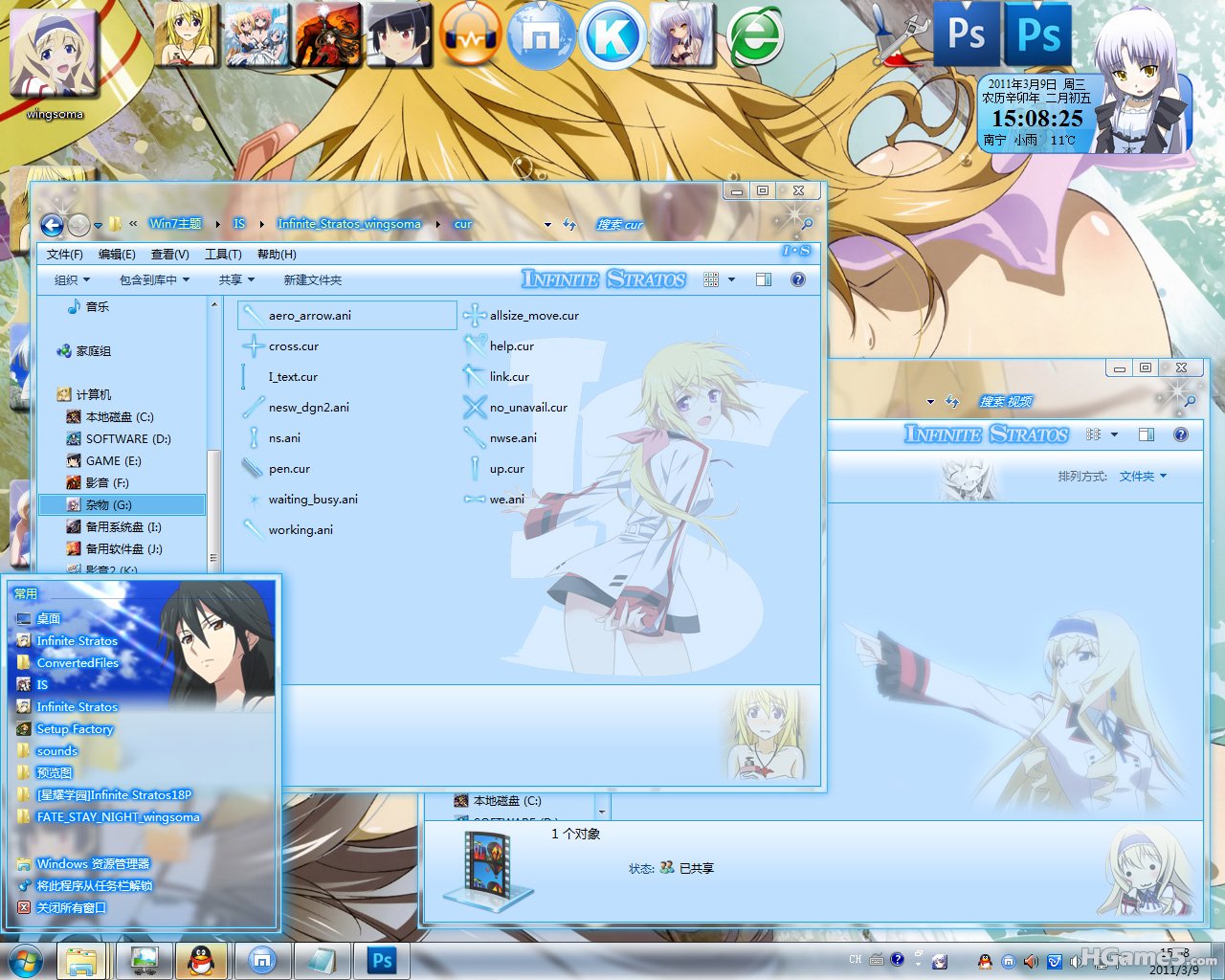This screenshot has width=1225, height=980.
Task: Toggle preview pane in cur window
Action: tap(764, 279)
